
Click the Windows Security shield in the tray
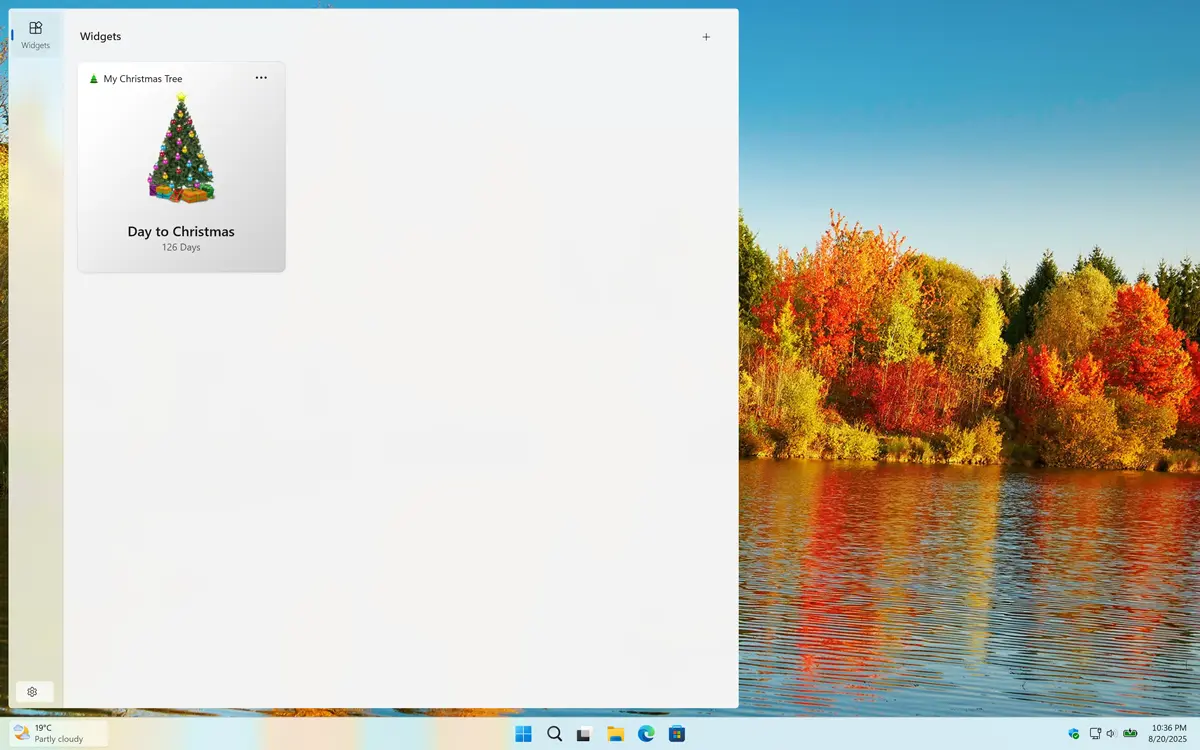(1072, 733)
